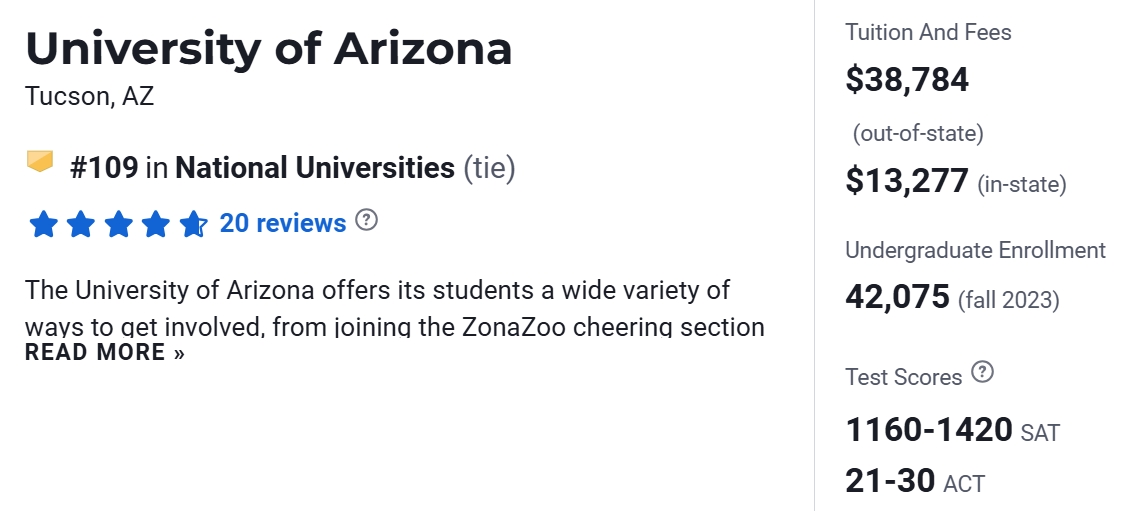Image resolution: width=1123 pixels, height=511 pixels.
Task: Click the Tucson, AZ location text
Action: pos(90,97)
